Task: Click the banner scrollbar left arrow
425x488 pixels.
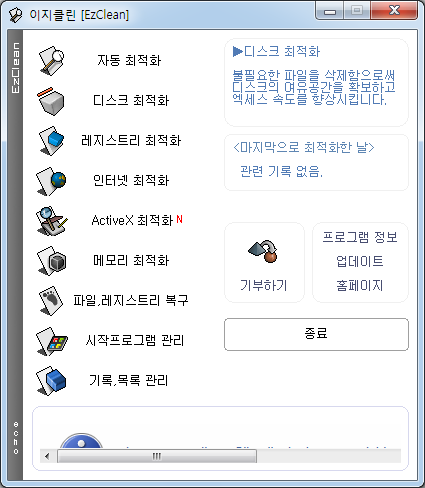Action: [47, 456]
